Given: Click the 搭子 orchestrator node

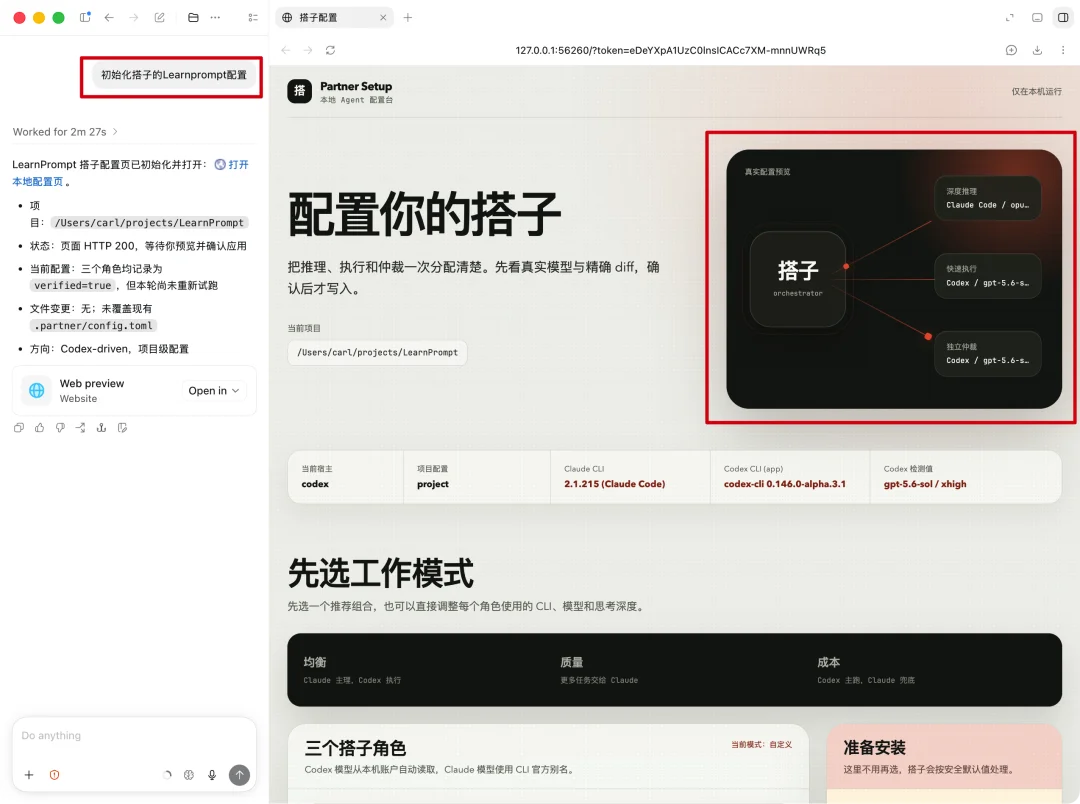Looking at the screenshot, I should tap(798, 279).
